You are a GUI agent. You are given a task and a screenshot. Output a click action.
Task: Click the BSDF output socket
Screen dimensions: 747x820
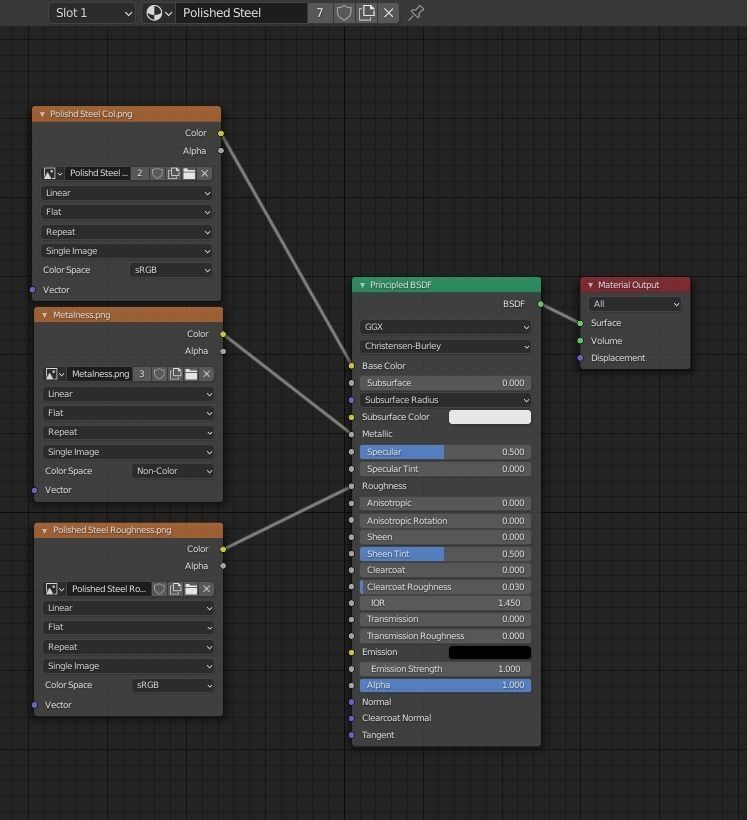(540, 304)
